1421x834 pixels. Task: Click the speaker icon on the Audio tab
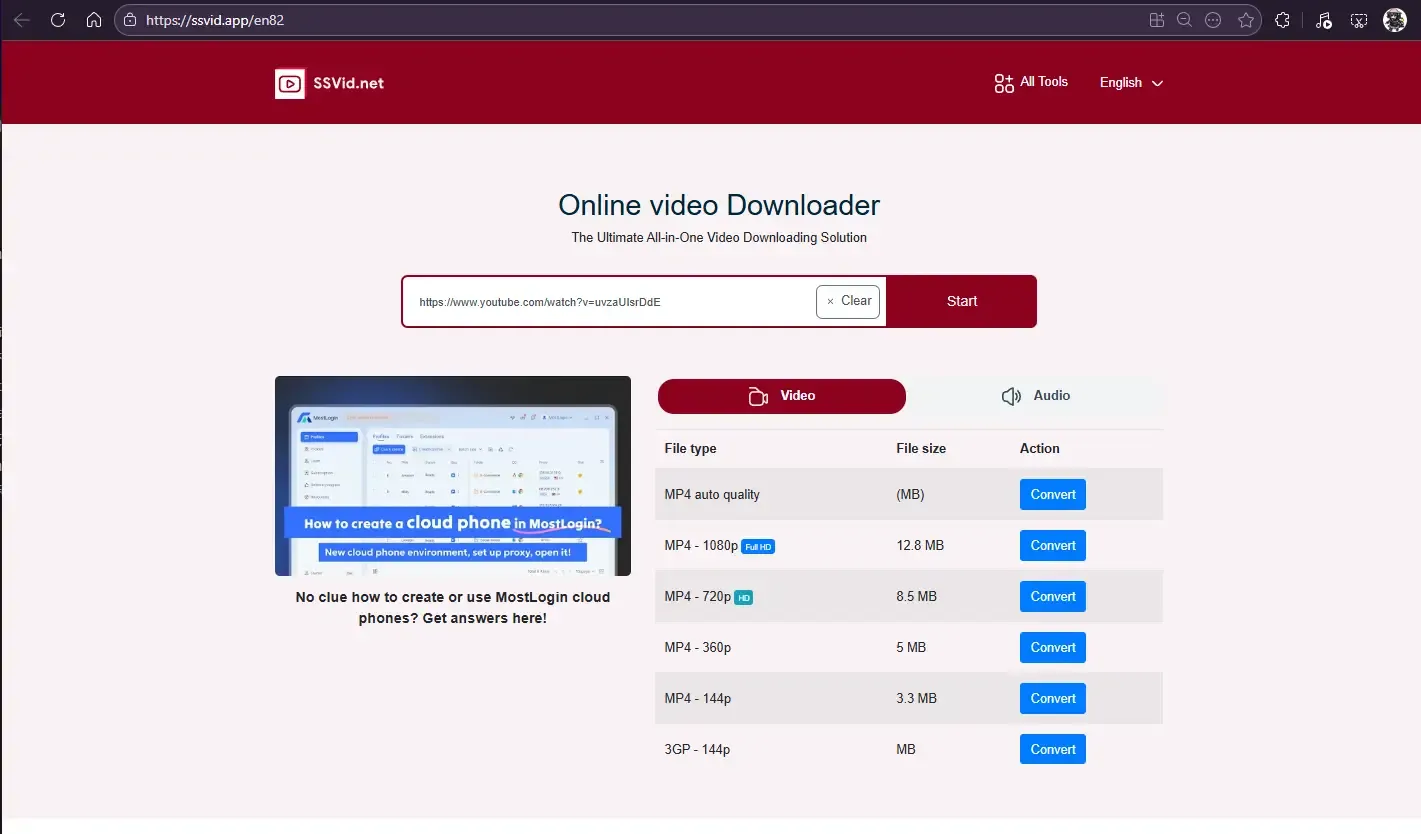(x=1011, y=396)
